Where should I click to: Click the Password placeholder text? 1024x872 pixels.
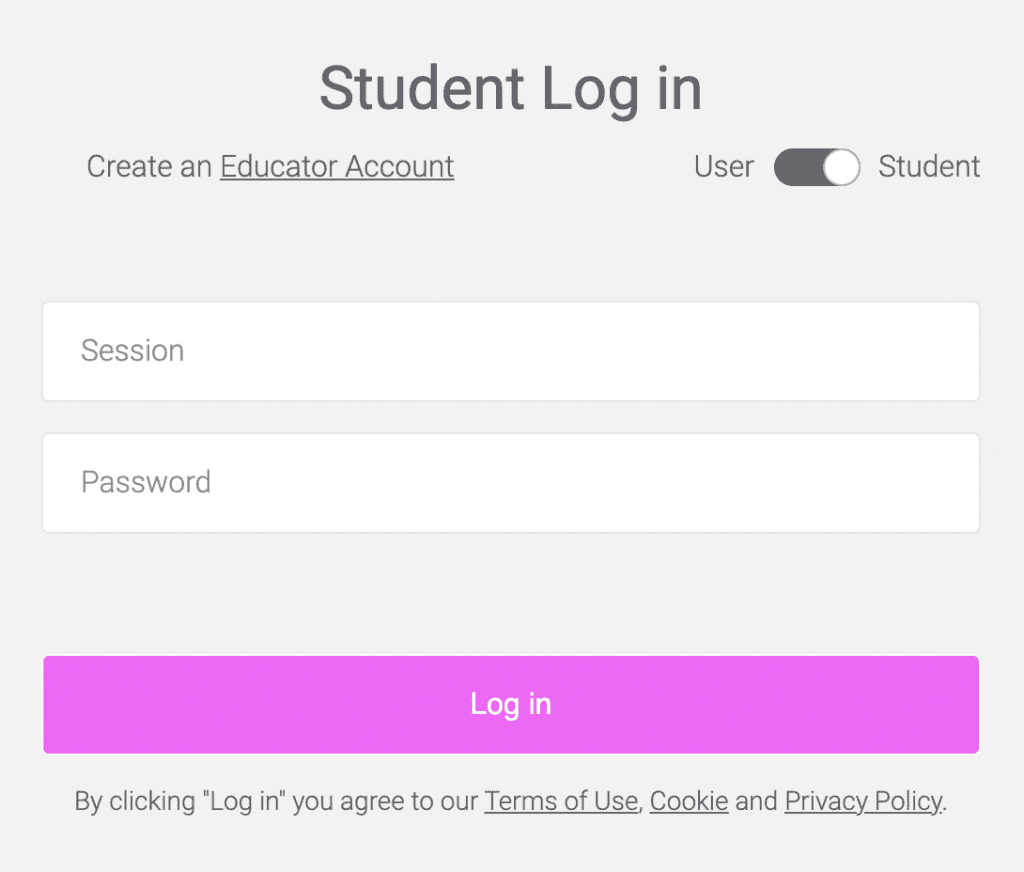click(146, 483)
